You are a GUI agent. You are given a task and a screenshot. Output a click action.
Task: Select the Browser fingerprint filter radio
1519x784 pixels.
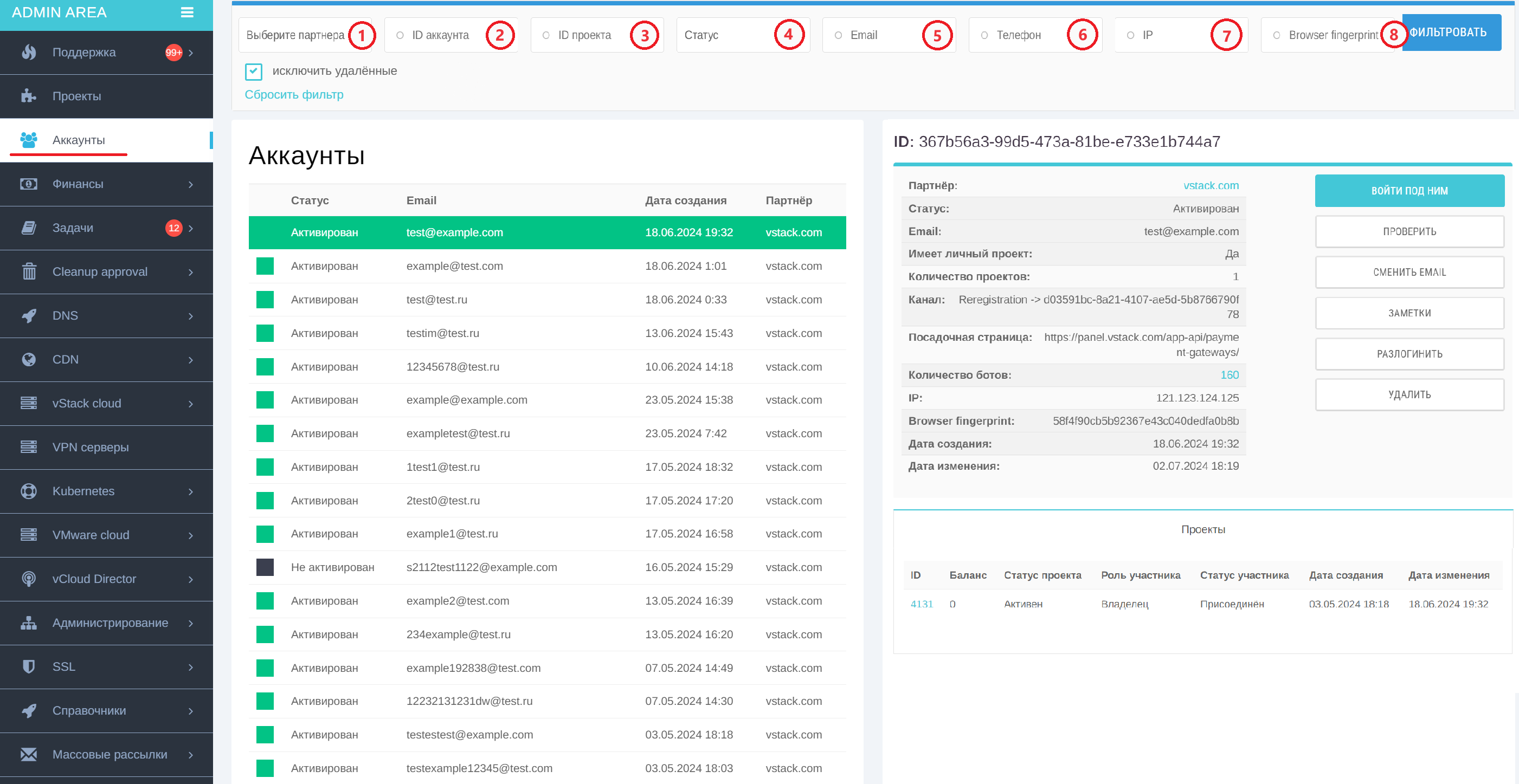tap(1277, 35)
